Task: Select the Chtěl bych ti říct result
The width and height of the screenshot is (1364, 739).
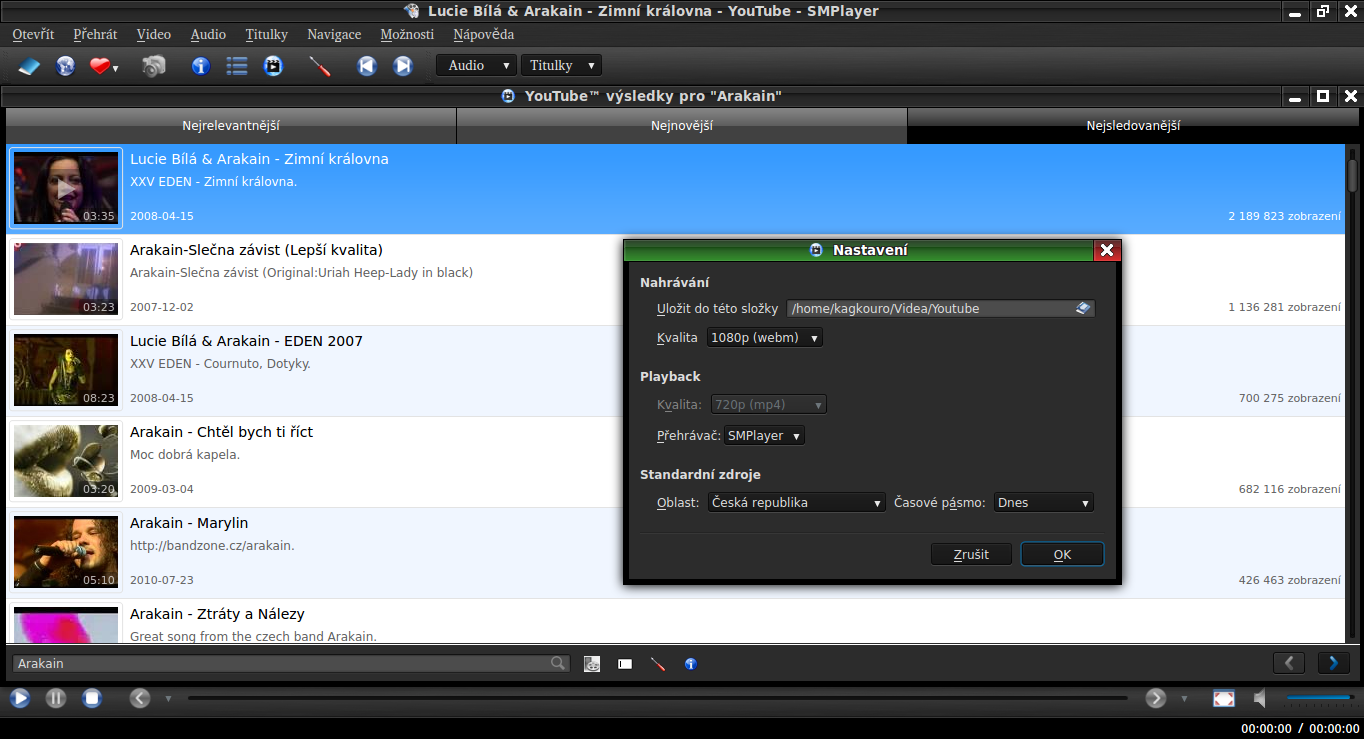Action: pos(676,461)
